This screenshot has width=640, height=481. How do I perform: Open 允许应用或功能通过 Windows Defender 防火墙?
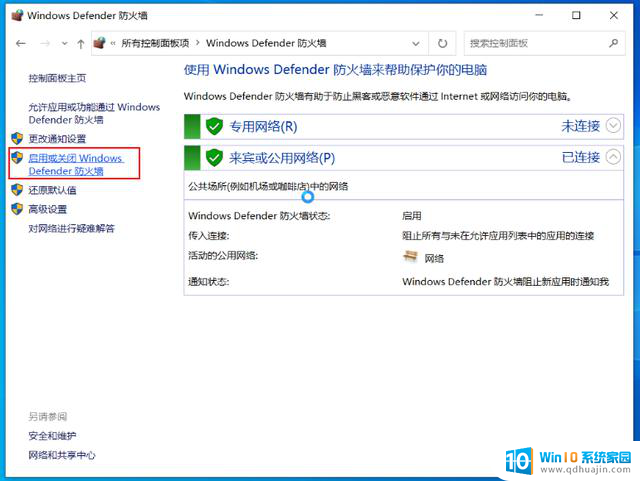[x=94, y=113]
